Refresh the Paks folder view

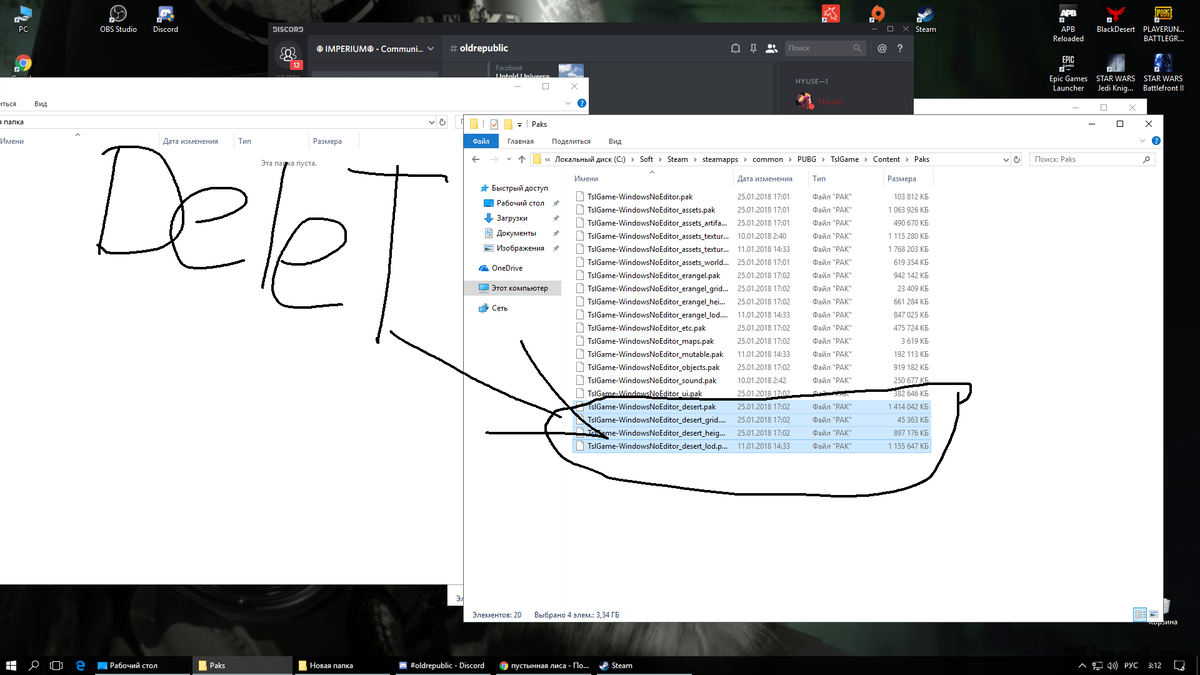[x=1018, y=159]
